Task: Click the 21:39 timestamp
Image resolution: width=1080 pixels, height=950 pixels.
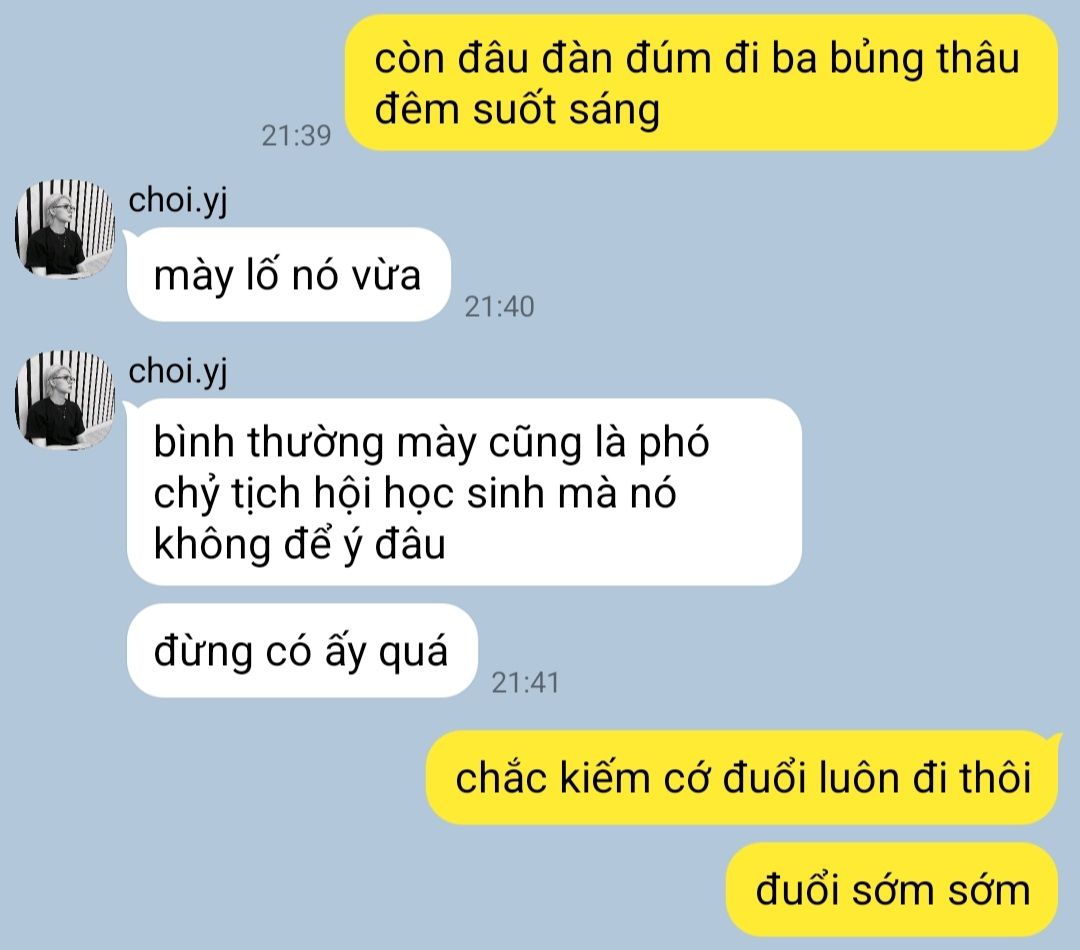Action: [296, 136]
